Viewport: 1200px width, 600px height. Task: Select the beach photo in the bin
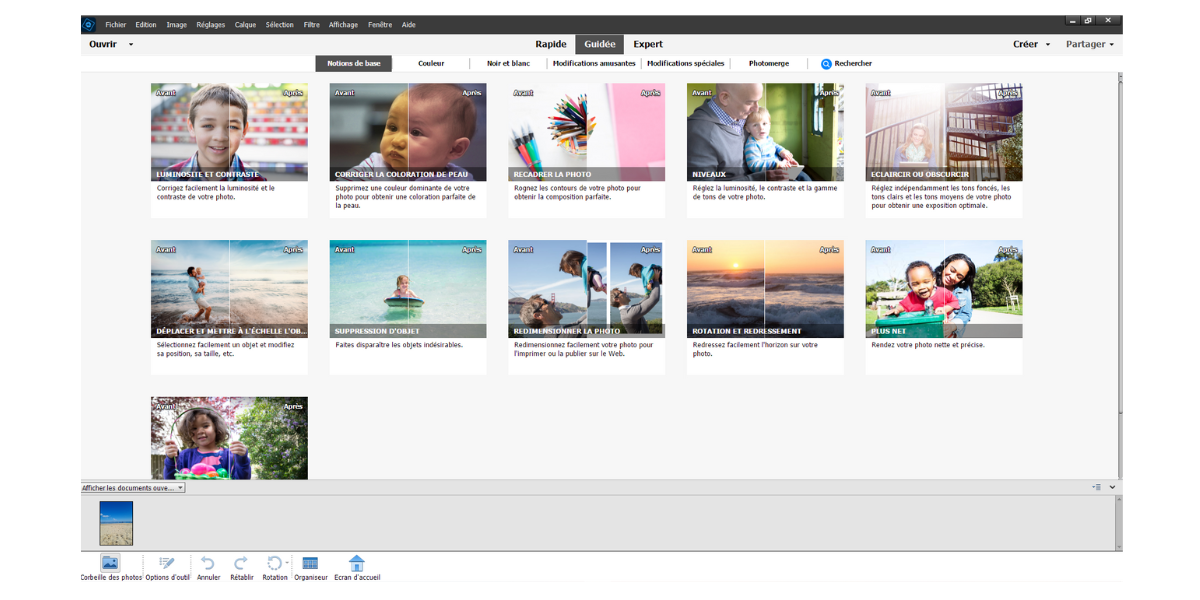click(116, 523)
